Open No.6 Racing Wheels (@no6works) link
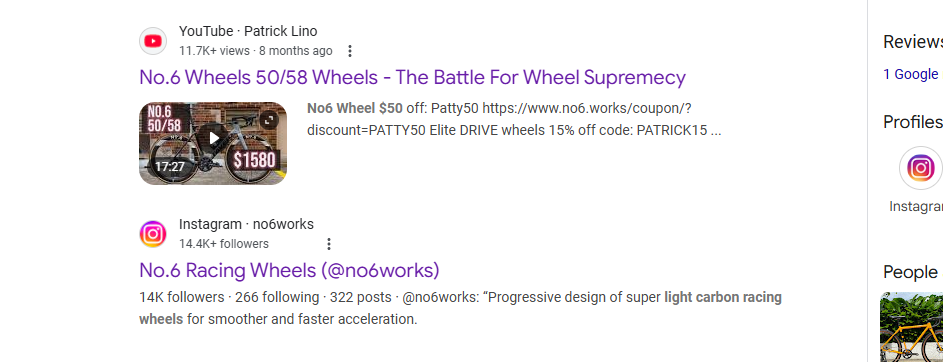This screenshot has width=943, height=362. (x=289, y=271)
